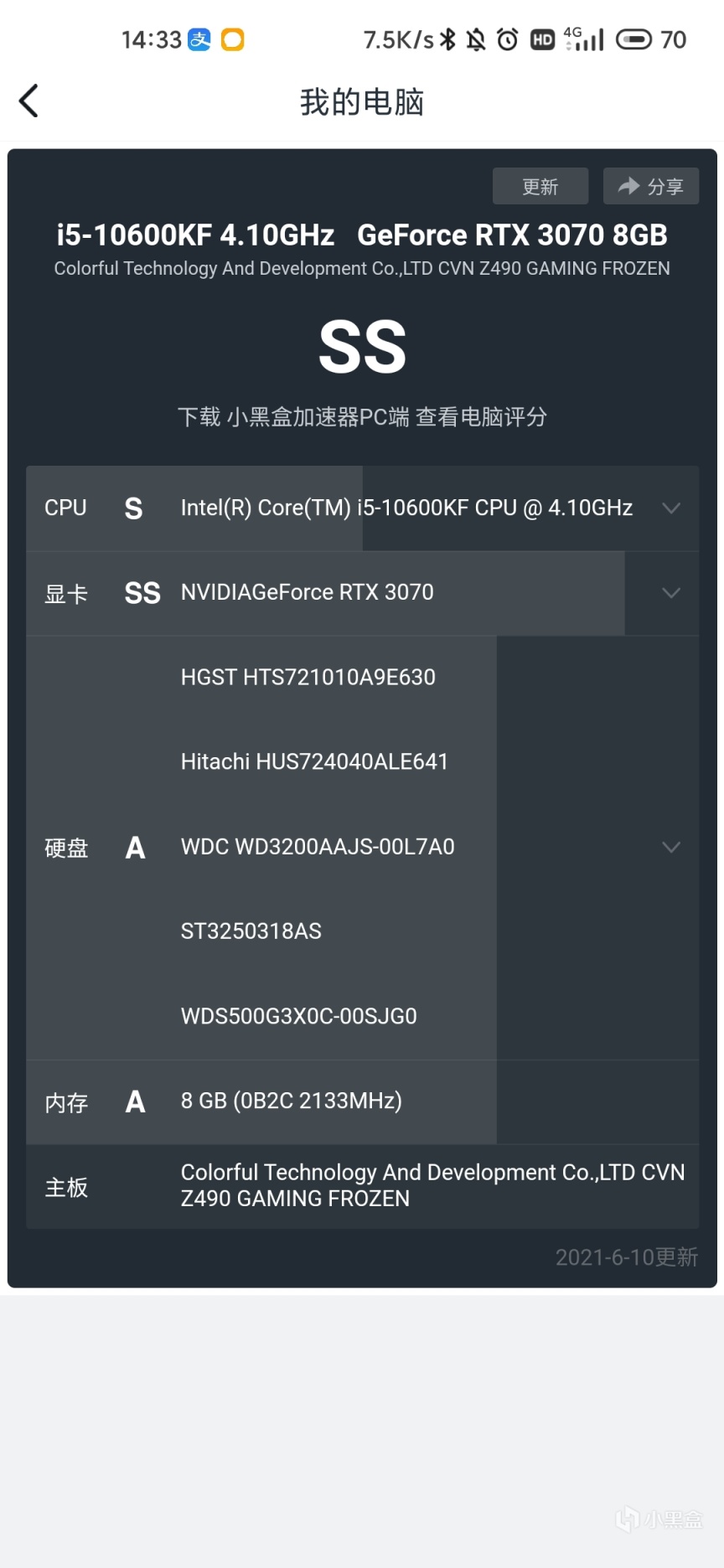
Task: Tap the large SS overall score
Action: [362, 347]
